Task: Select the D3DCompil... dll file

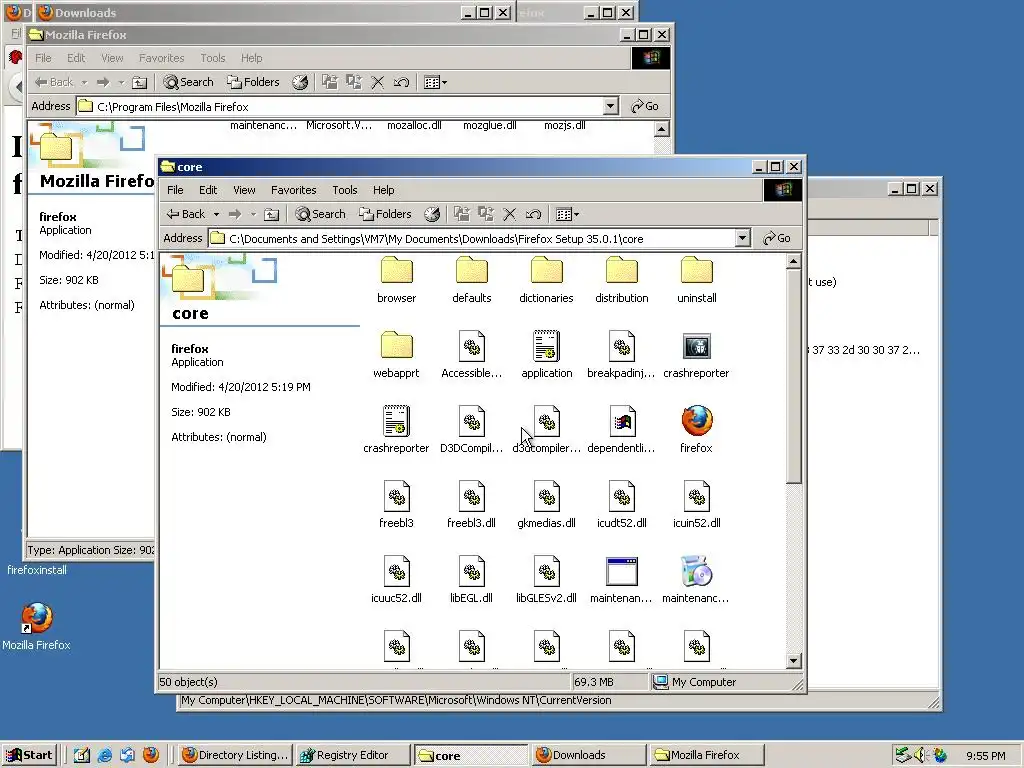Action: (x=472, y=430)
